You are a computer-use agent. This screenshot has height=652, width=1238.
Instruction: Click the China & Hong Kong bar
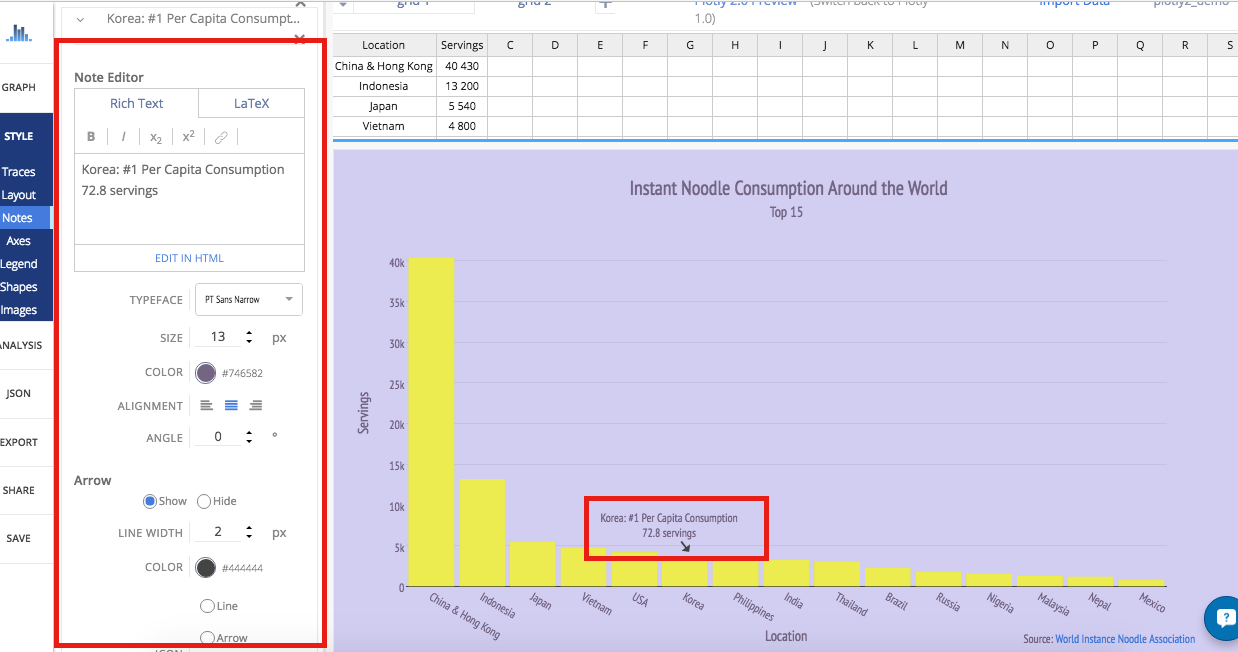click(431, 422)
